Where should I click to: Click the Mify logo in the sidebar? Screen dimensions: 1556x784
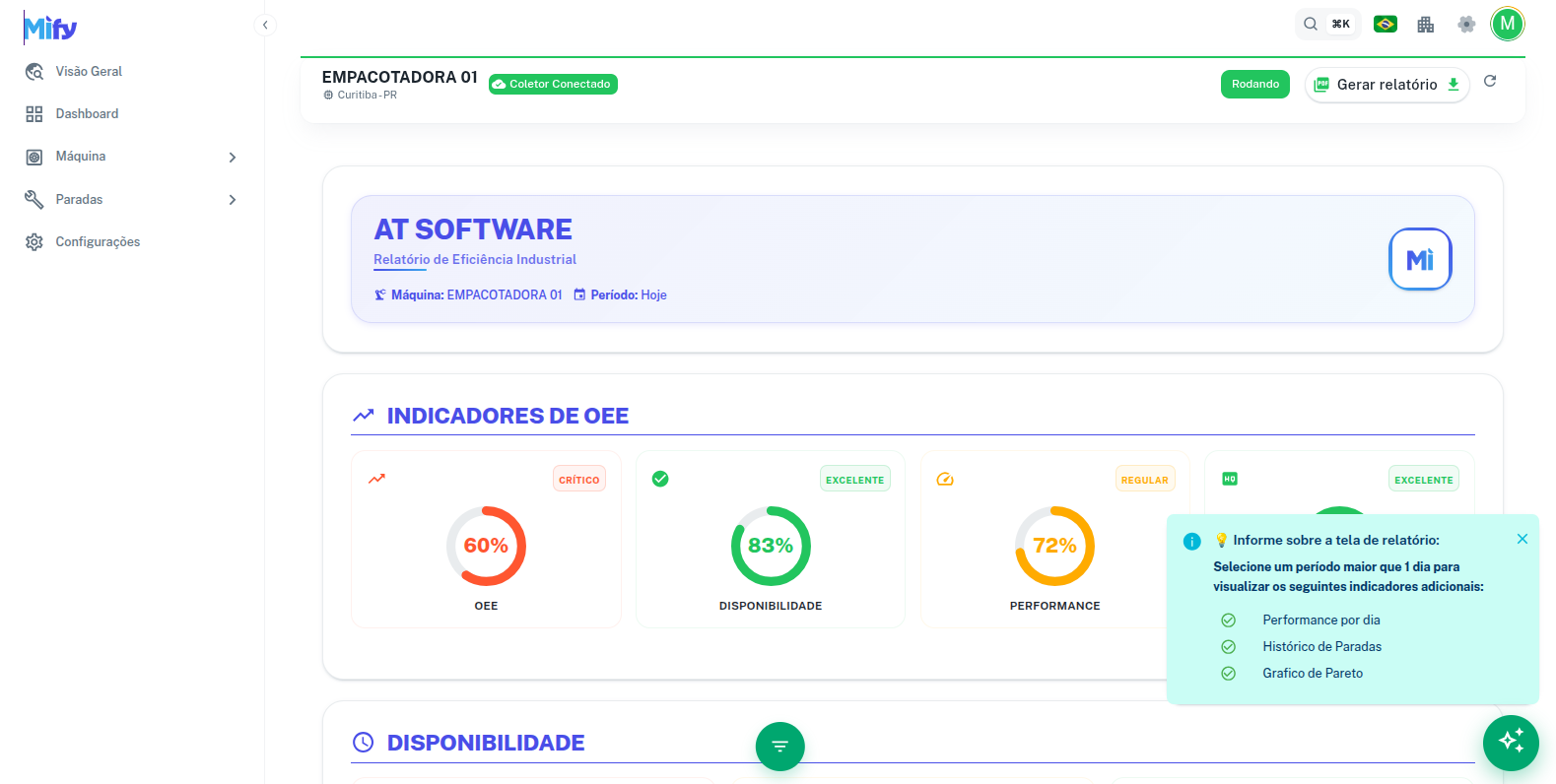(50, 29)
